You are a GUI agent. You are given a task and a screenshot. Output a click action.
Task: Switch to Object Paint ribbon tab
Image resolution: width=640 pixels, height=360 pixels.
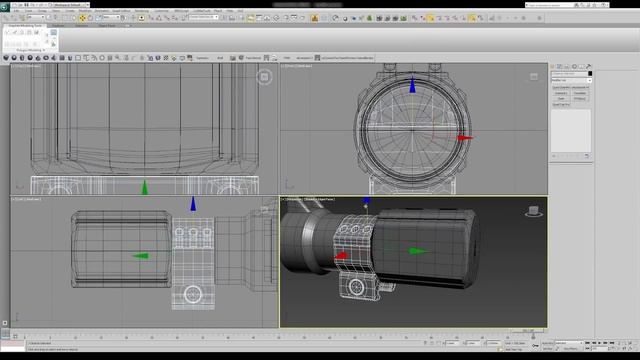pyautogui.click(x=107, y=26)
